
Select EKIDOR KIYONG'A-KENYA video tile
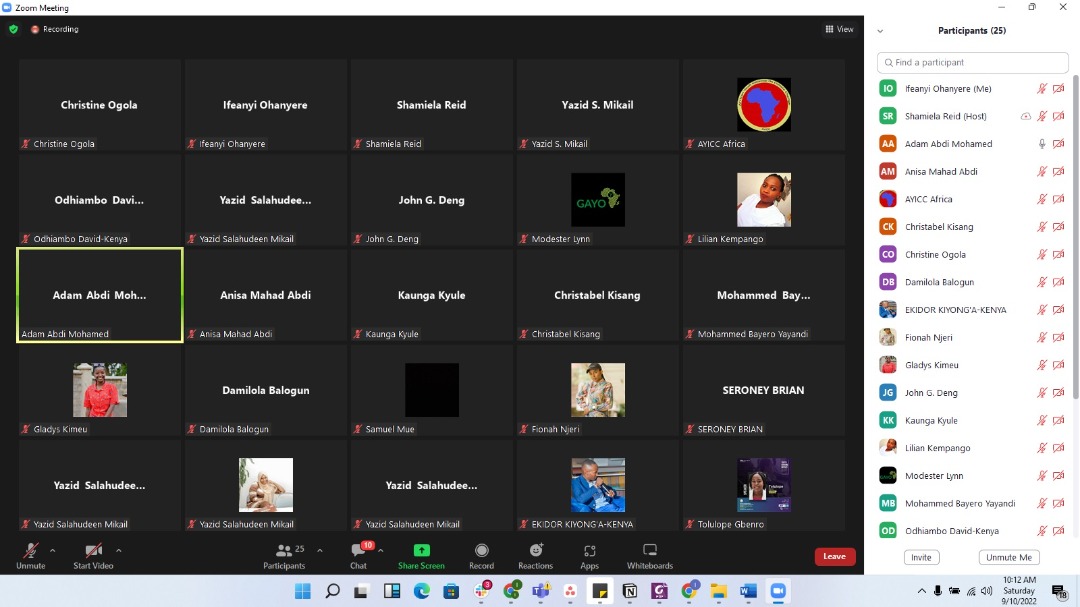[x=598, y=485]
